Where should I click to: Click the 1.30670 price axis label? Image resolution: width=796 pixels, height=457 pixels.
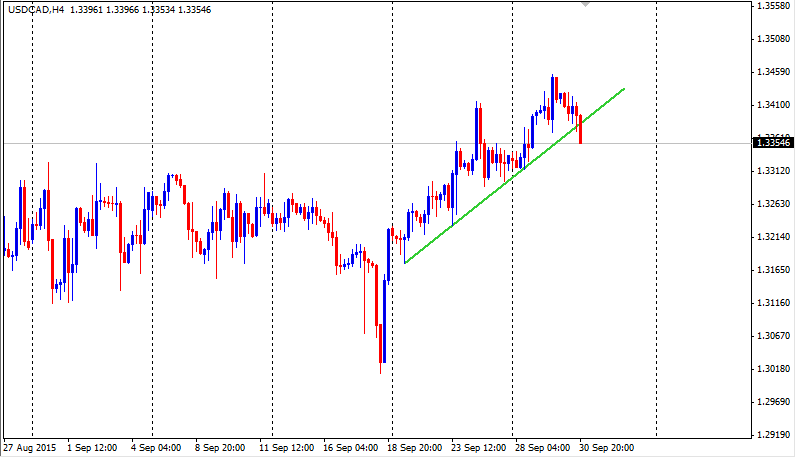[773, 336]
